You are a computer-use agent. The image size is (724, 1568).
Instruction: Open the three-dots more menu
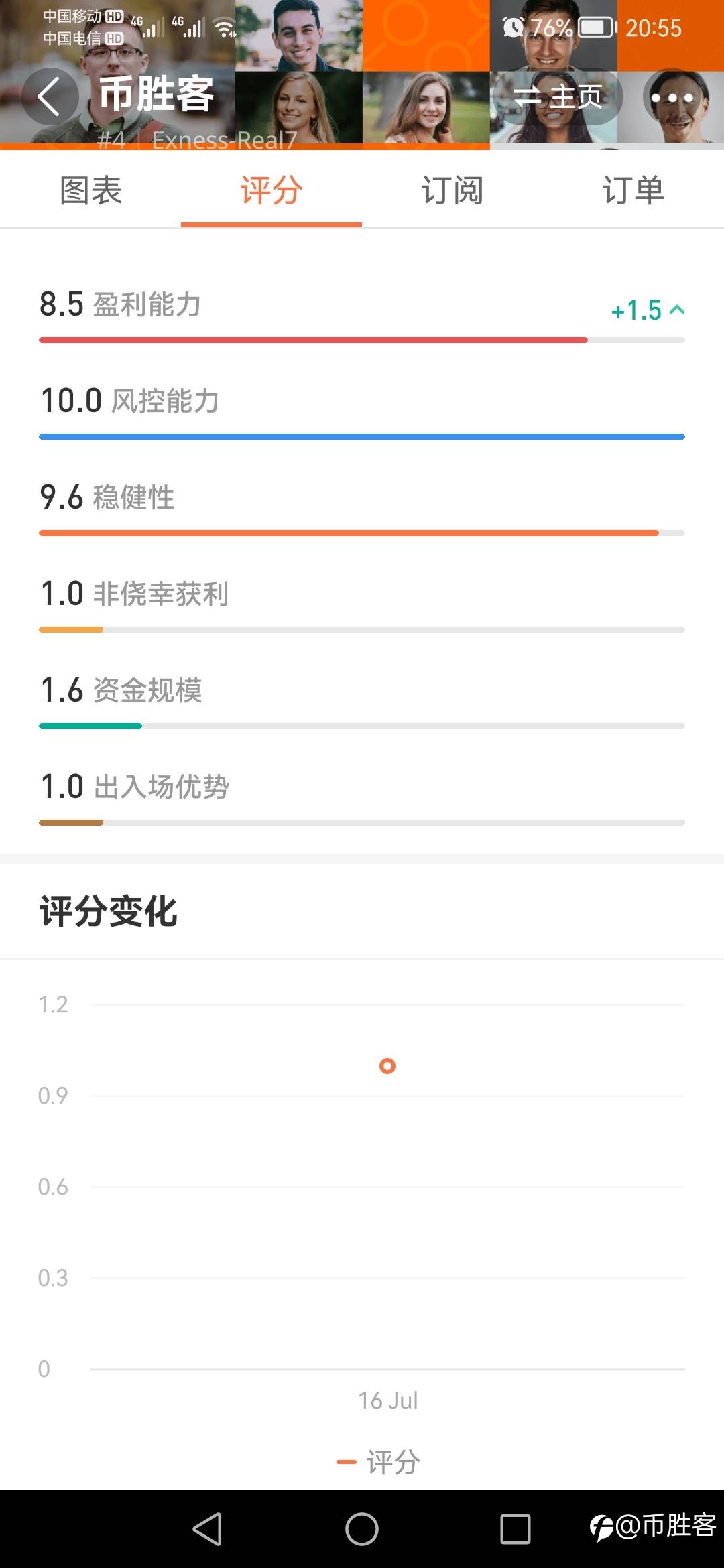point(672,98)
